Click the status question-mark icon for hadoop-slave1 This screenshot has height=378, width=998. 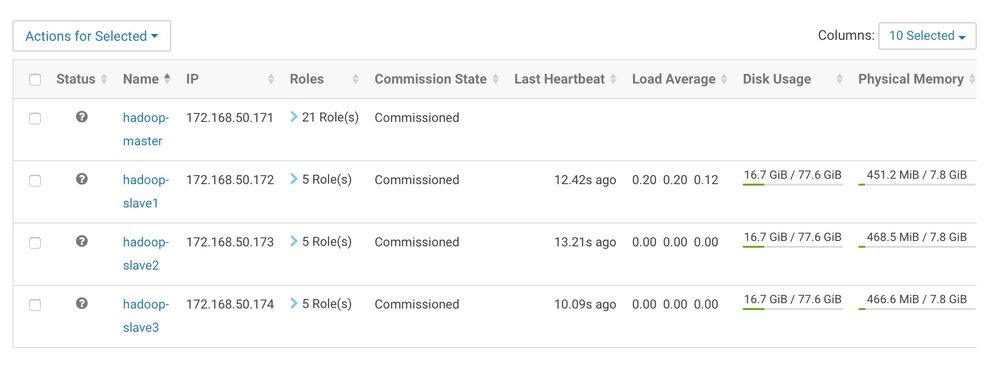[x=81, y=179]
